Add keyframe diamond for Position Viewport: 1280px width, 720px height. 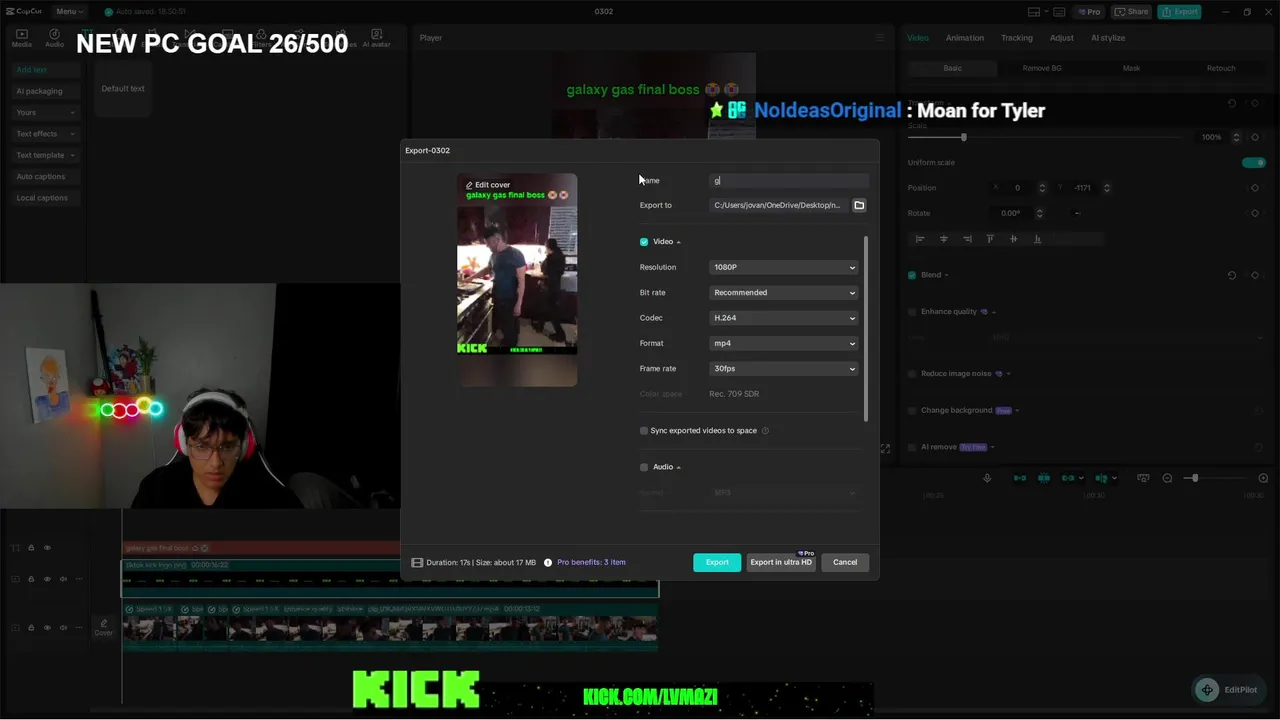pos(1255,188)
